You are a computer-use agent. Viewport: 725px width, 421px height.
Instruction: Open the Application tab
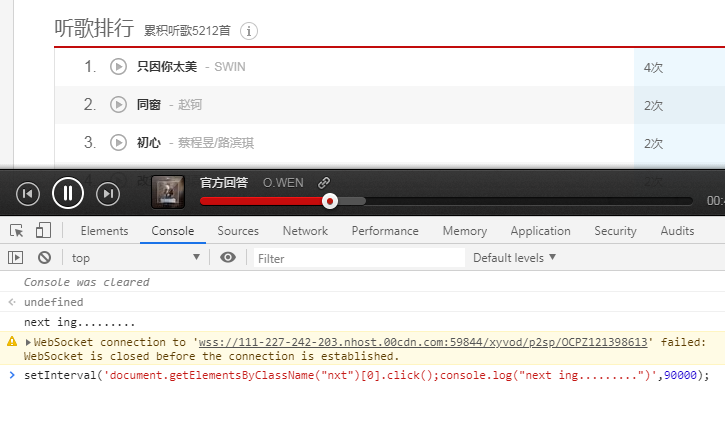pyautogui.click(x=541, y=231)
